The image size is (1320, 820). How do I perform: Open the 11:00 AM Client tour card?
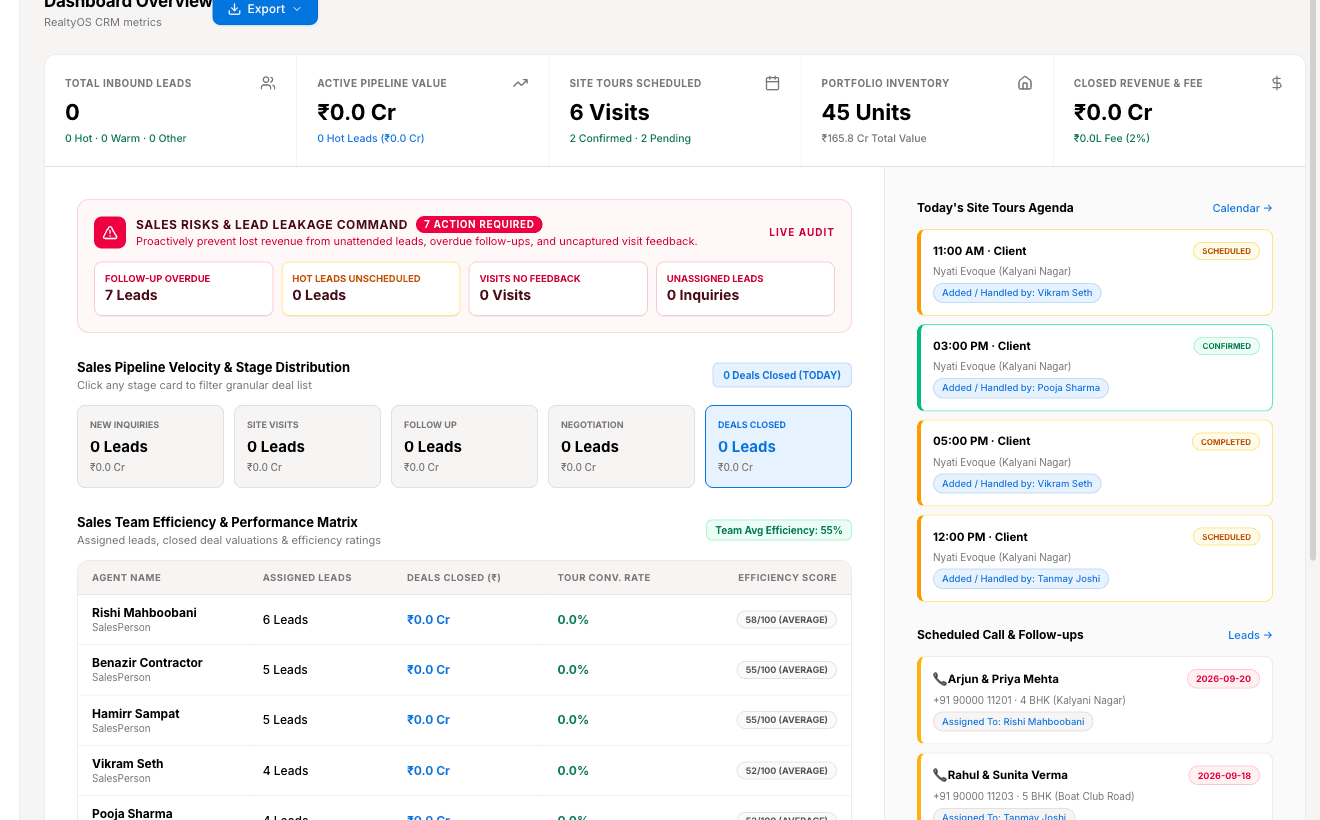coord(1095,272)
